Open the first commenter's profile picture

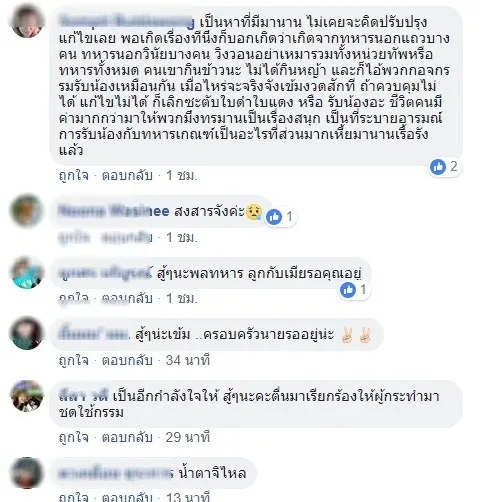pos(27,21)
